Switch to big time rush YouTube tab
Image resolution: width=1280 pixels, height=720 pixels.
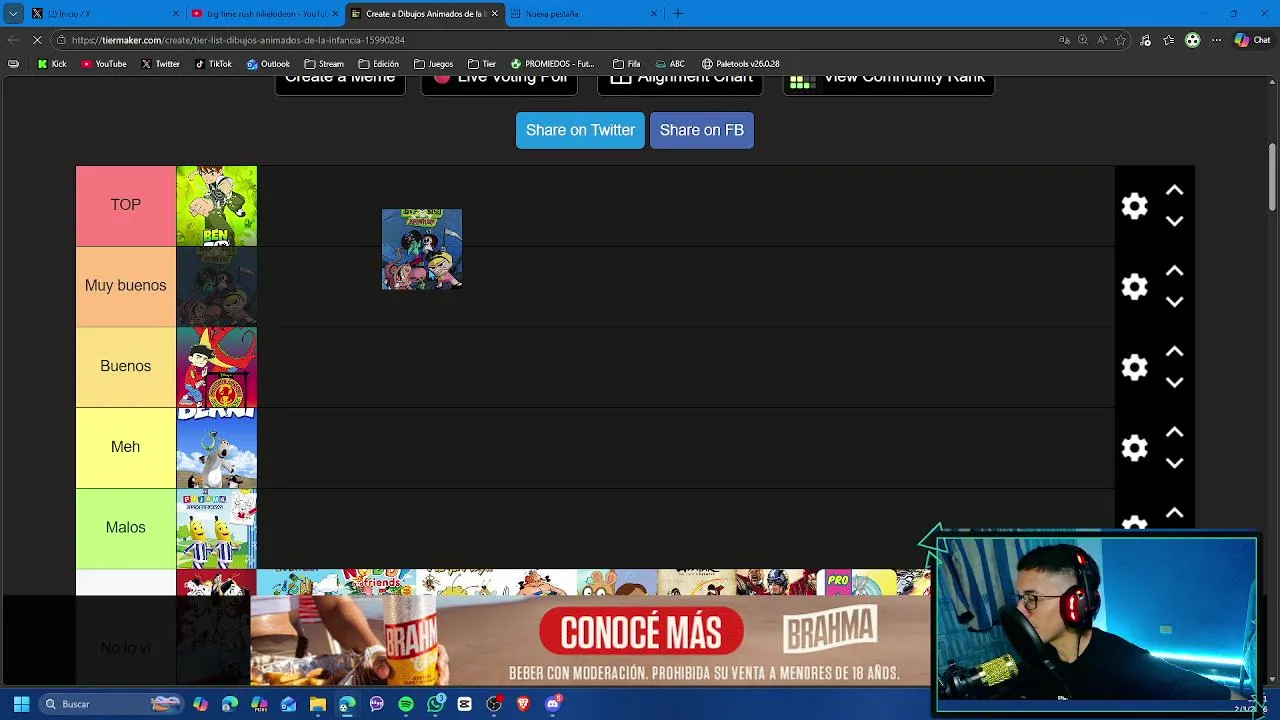point(265,14)
